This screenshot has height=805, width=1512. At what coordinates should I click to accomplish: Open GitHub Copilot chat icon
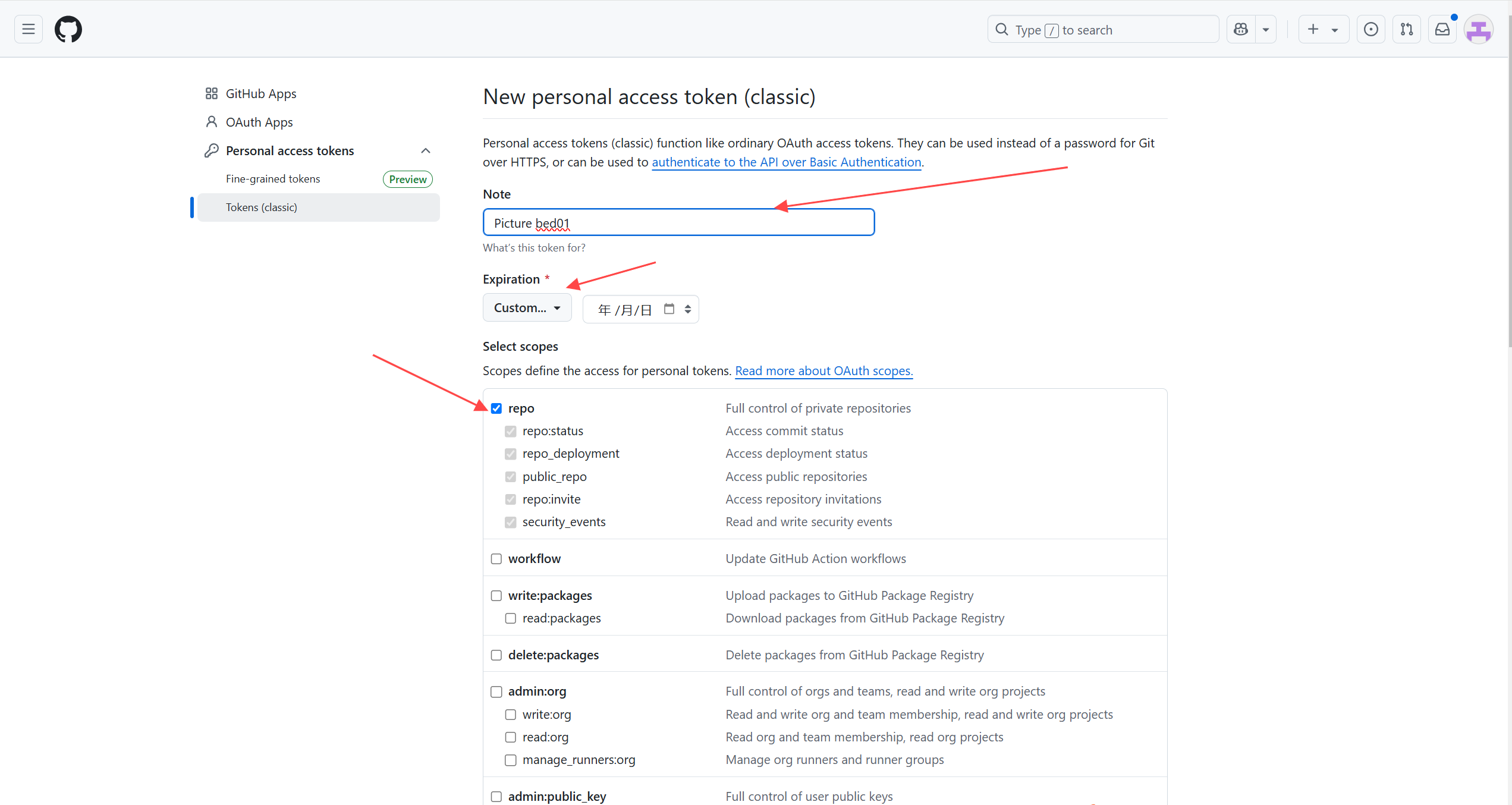1241,29
